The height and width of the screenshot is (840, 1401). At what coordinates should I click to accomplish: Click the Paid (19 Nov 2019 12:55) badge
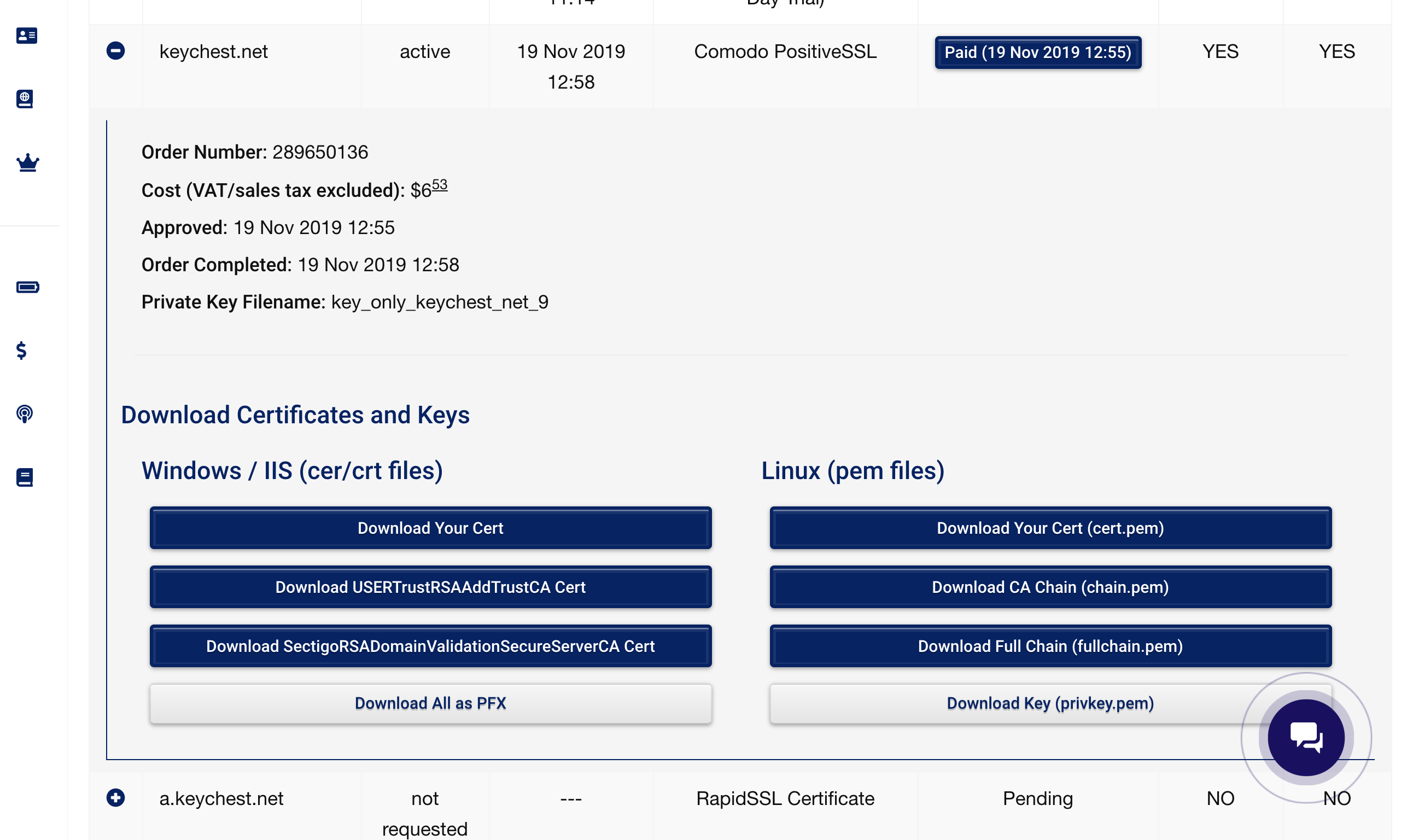coord(1037,52)
